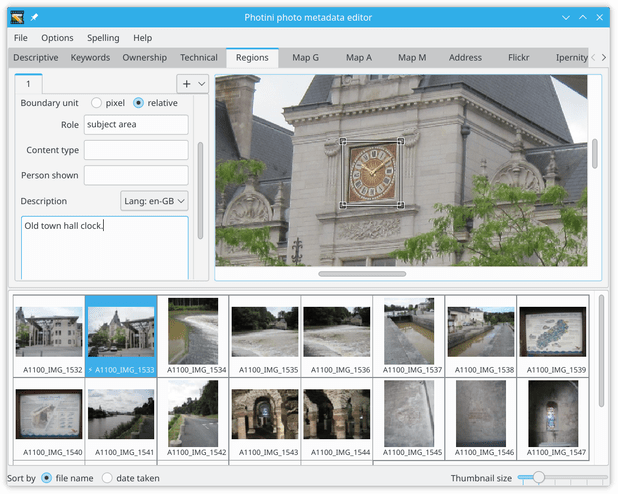618x494 pixels.
Task: Select thumbnail A1100_IMG_1547
Action: pyautogui.click(x=553, y=419)
